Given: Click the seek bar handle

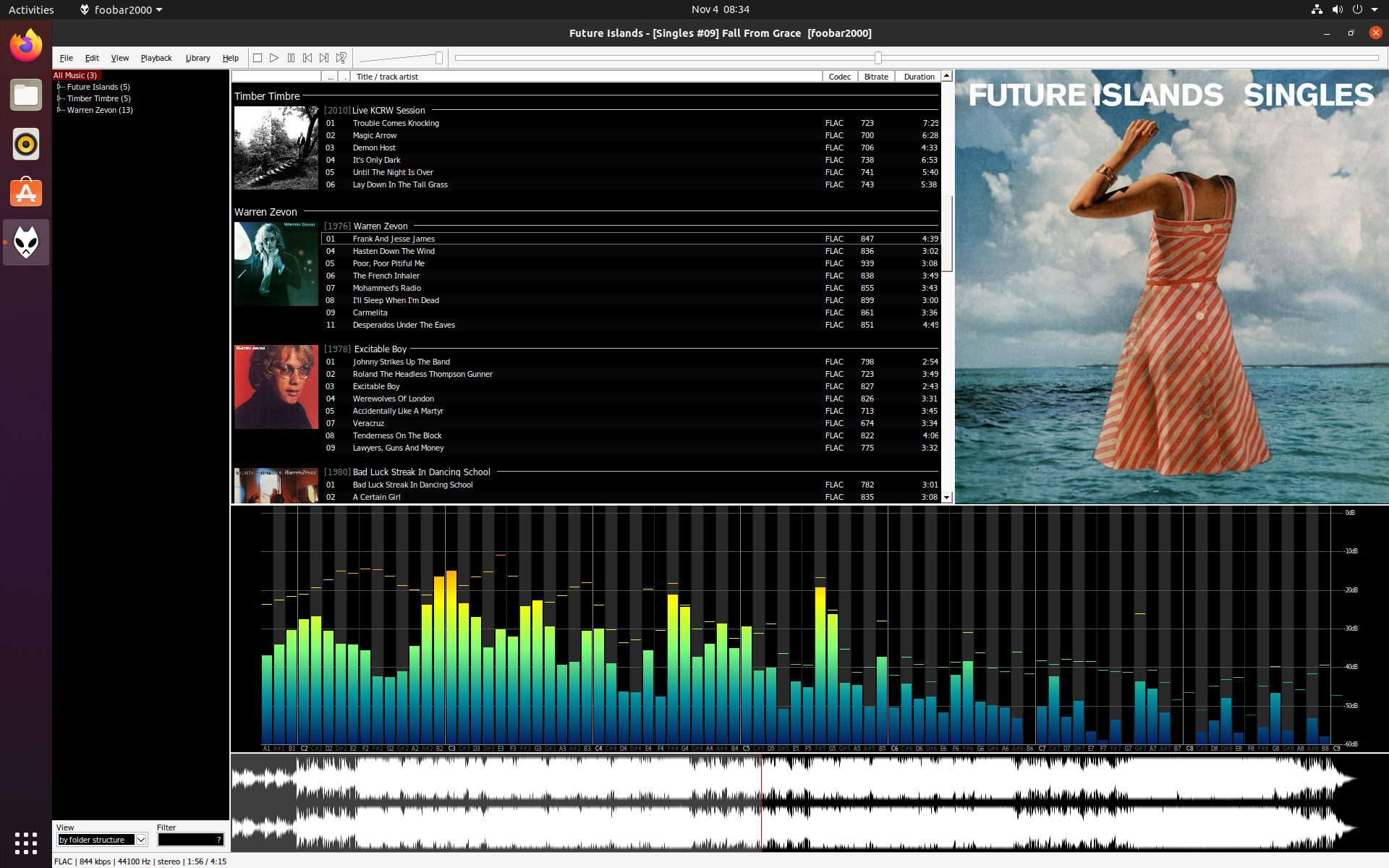Looking at the screenshot, I should 878,58.
